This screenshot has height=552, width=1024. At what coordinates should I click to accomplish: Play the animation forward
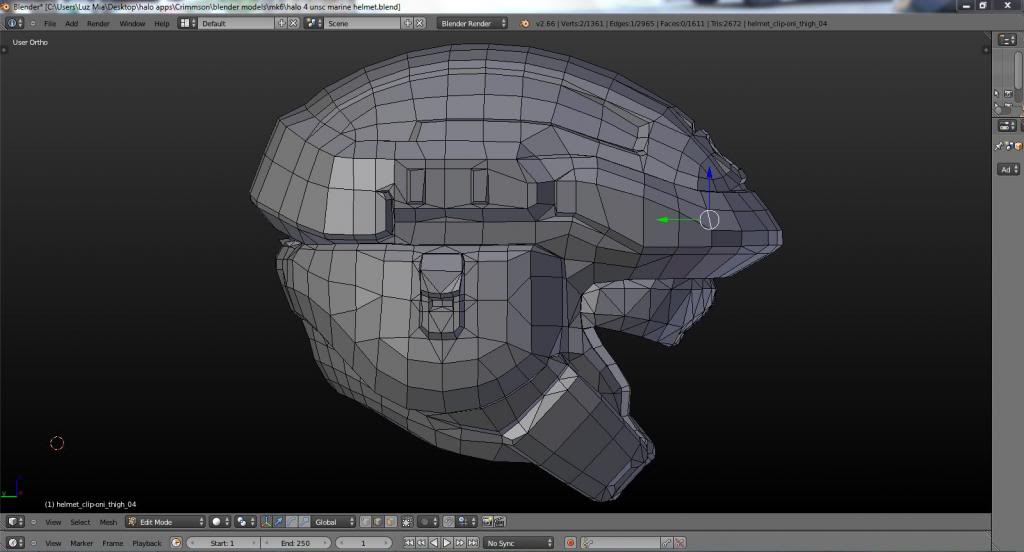pyautogui.click(x=449, y=543)
